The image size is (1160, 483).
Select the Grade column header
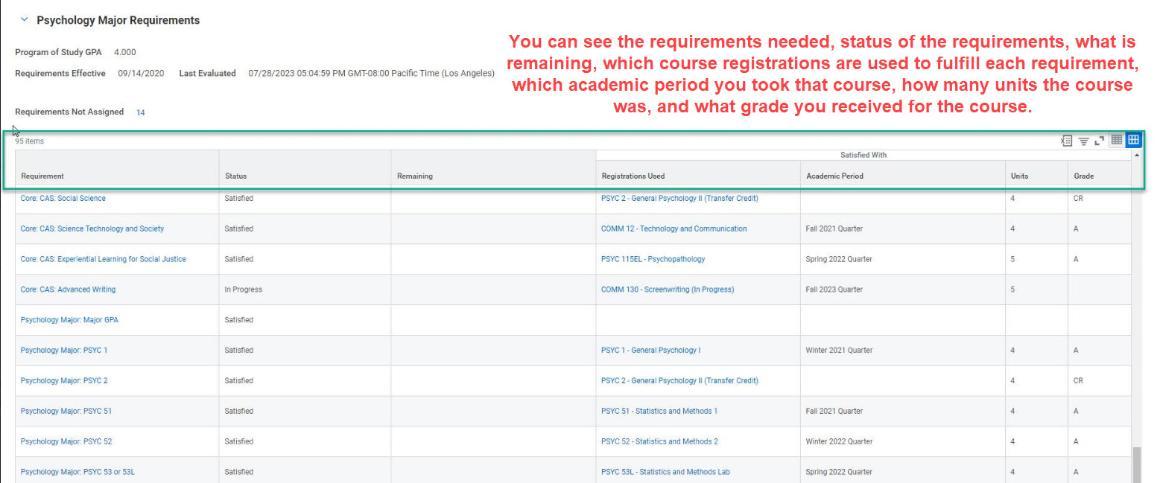tap(1071, 175)
